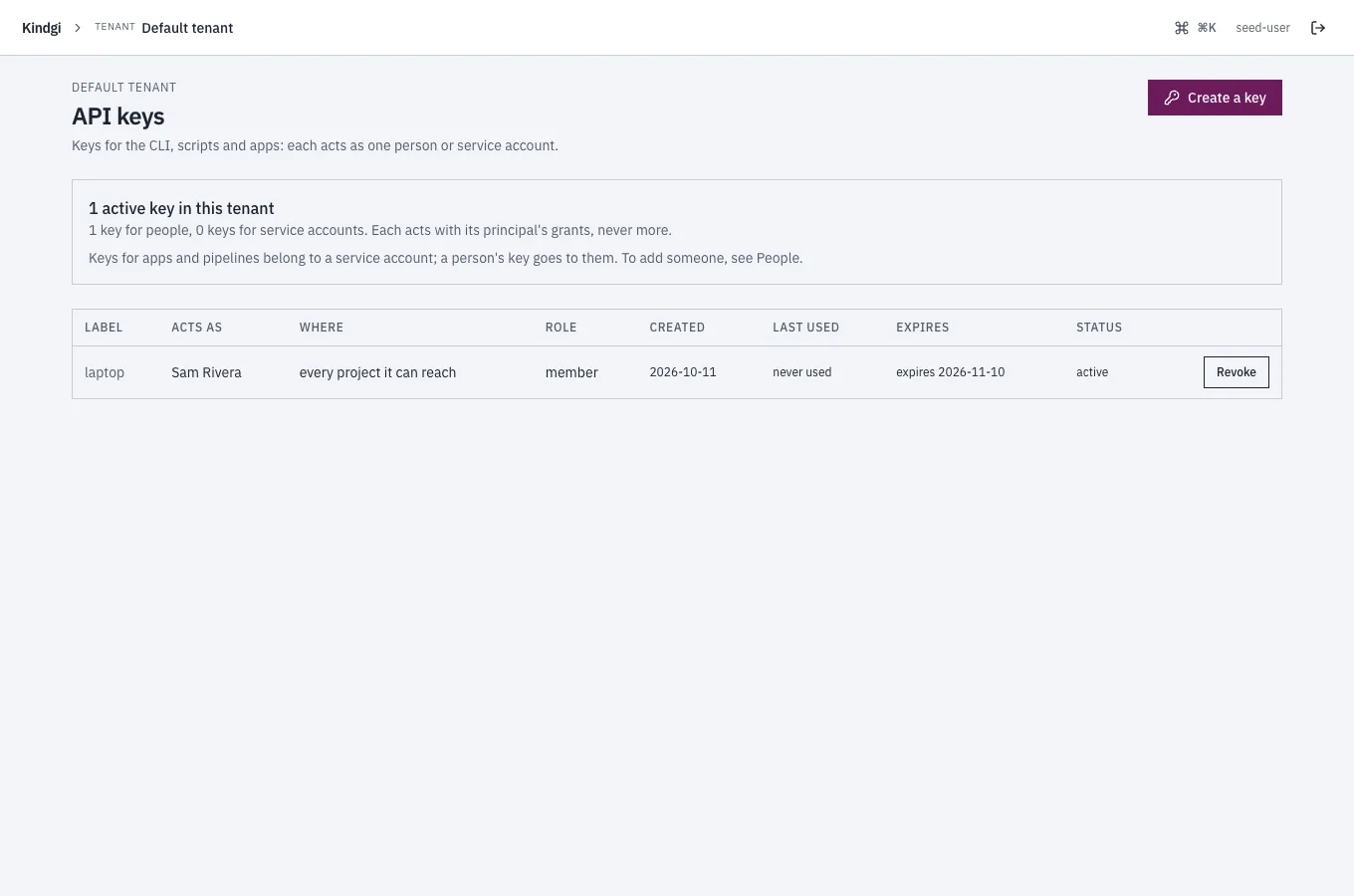Click the created date 2026-10-11

683,372
